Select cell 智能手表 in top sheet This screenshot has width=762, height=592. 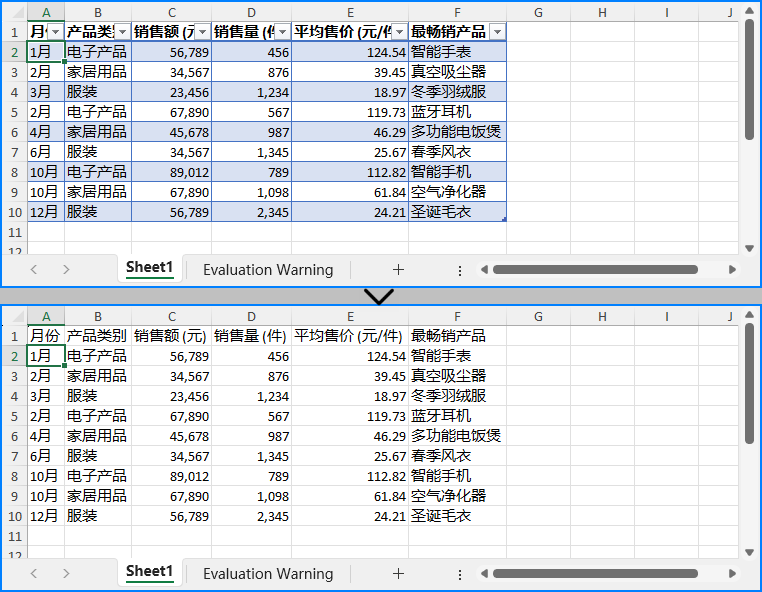pyautogui.click(x=457, y=52)
